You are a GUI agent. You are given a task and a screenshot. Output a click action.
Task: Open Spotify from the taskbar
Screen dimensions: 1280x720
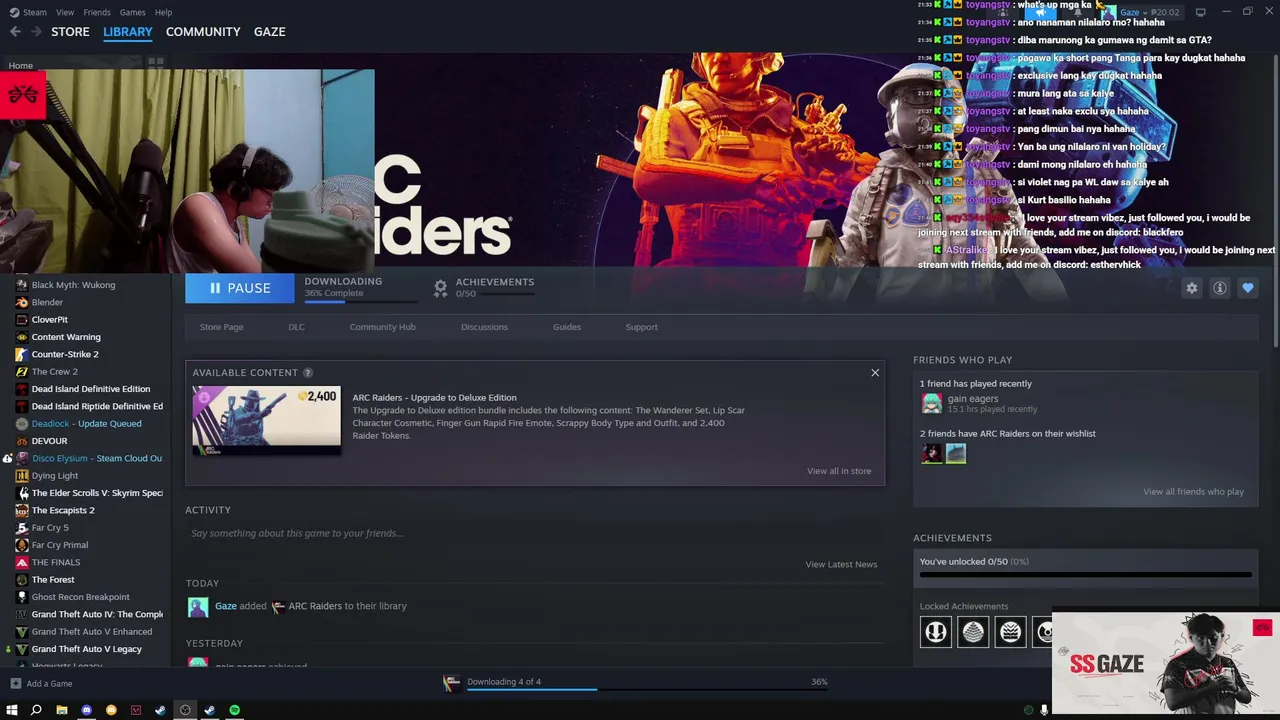pos(234,710)
